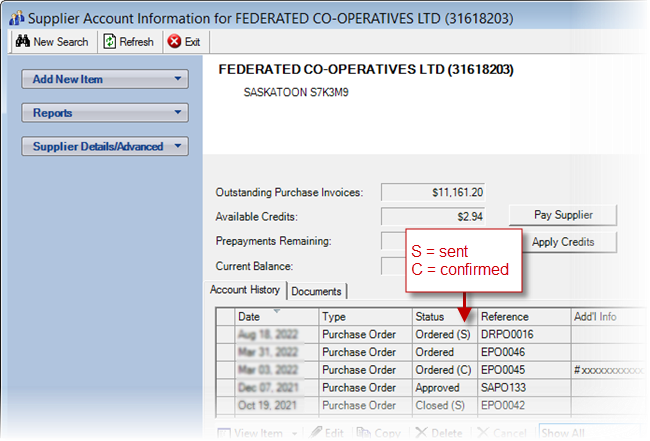
Task: Sort by the Reference column header
Action: click(524, 317)
